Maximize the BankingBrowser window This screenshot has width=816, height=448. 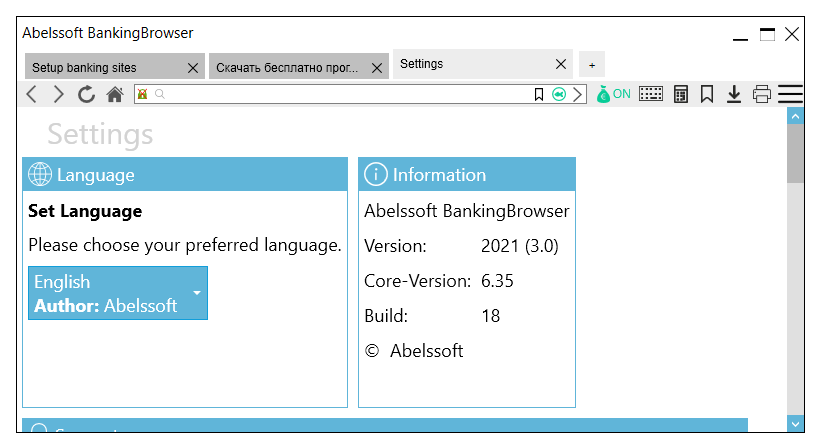click(767, 35)
